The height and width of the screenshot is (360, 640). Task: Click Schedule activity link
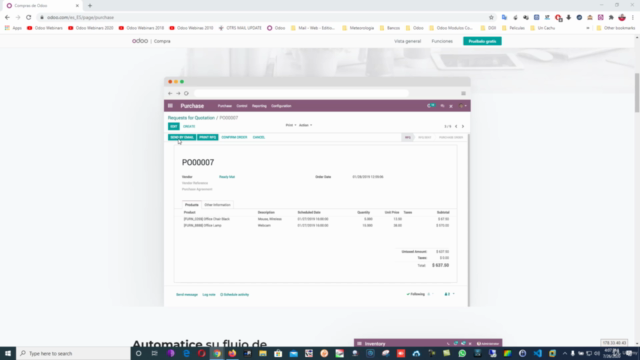235,295
